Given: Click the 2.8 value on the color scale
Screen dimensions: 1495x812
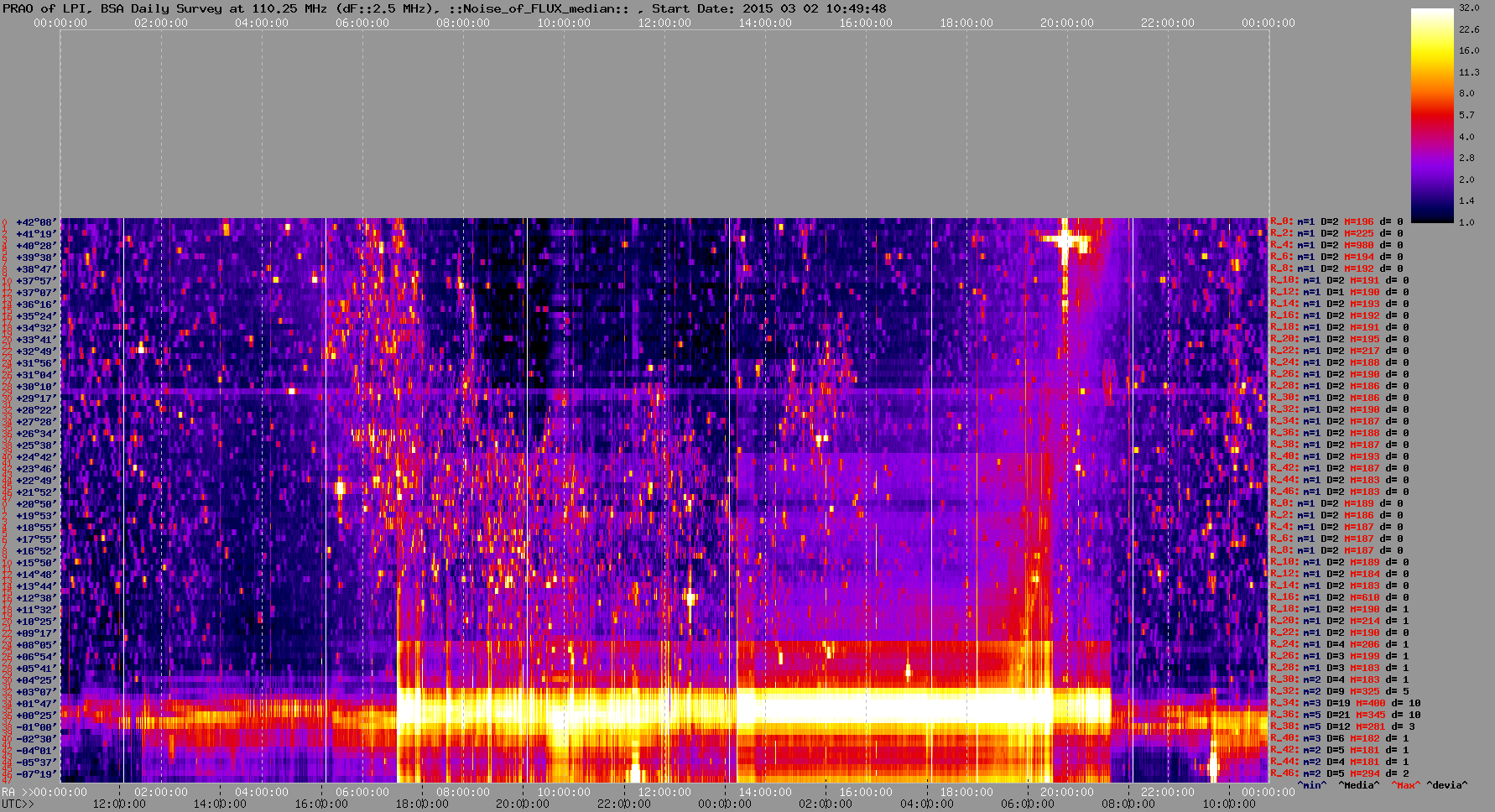Looking at the screenshot, I should [x=1466, y=158].
